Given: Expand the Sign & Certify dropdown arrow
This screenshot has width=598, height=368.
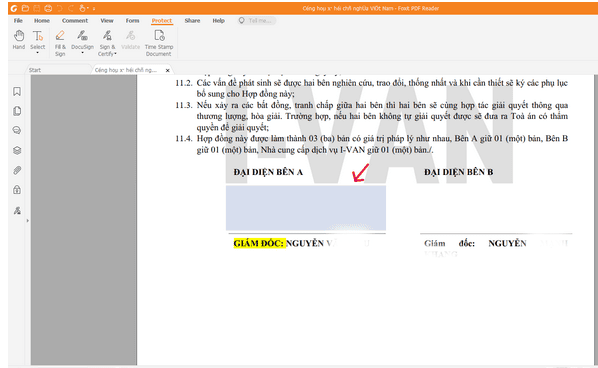Looking at the screenshot, I should pyautogui.click(x=115, y=54).
